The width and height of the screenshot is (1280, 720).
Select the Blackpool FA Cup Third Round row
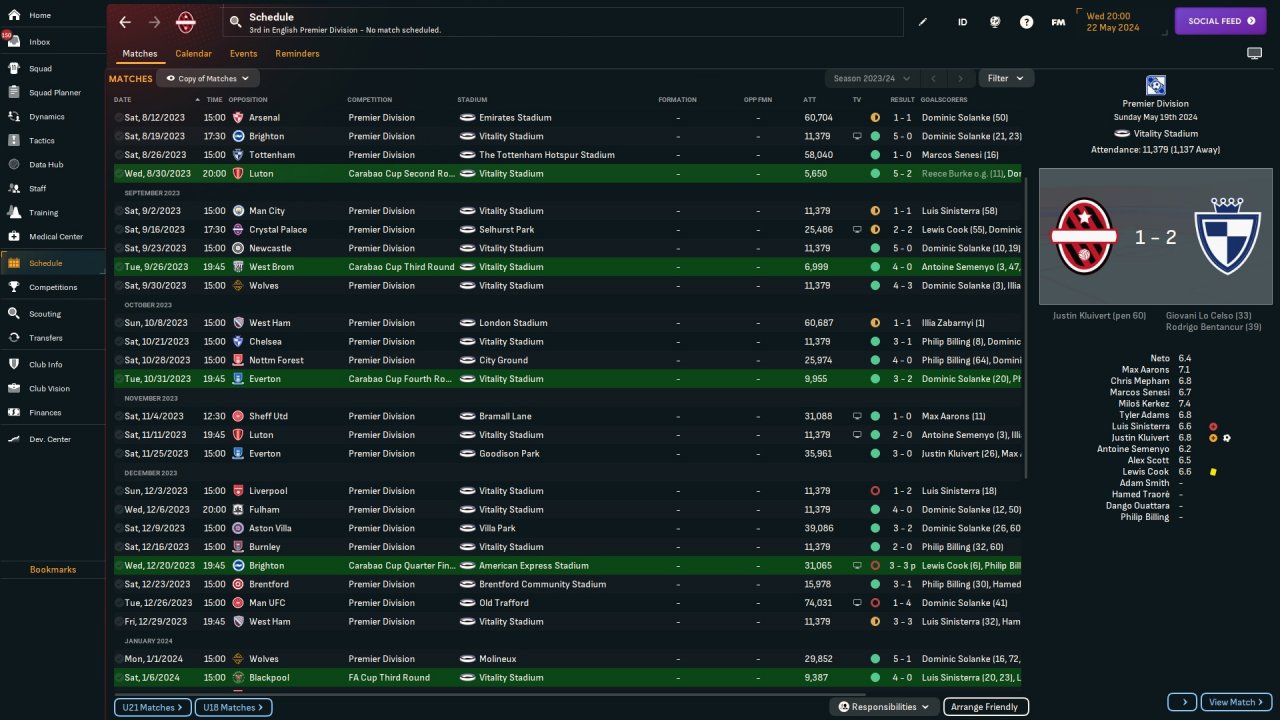click(568, 677)
